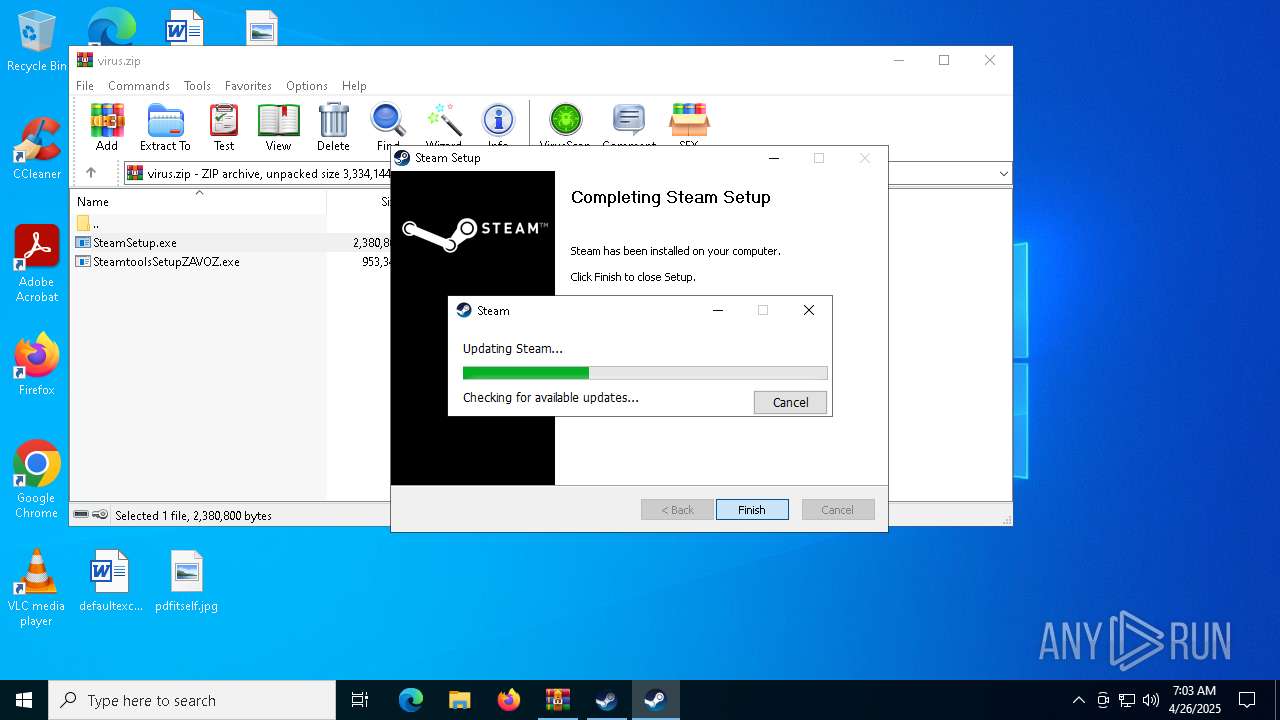Open Adobe Acrobat desktop shortcut
The image size is (1280, 720).
pos(36,264)
